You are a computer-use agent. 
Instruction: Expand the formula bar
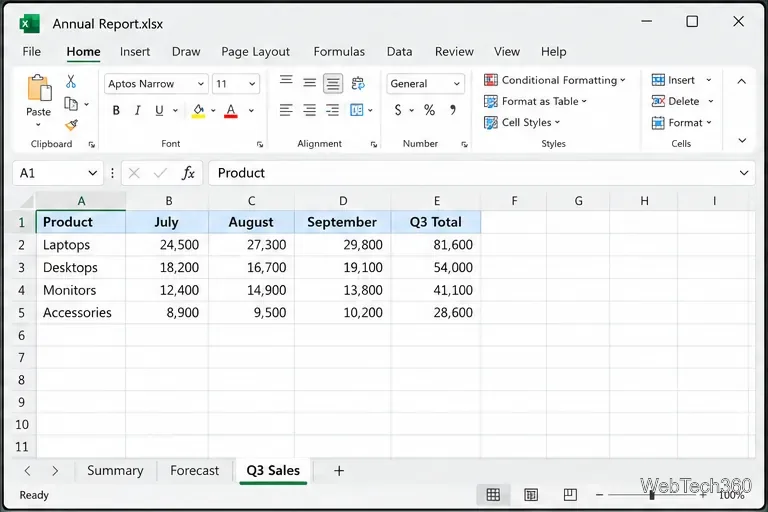[x=744, y=173]
